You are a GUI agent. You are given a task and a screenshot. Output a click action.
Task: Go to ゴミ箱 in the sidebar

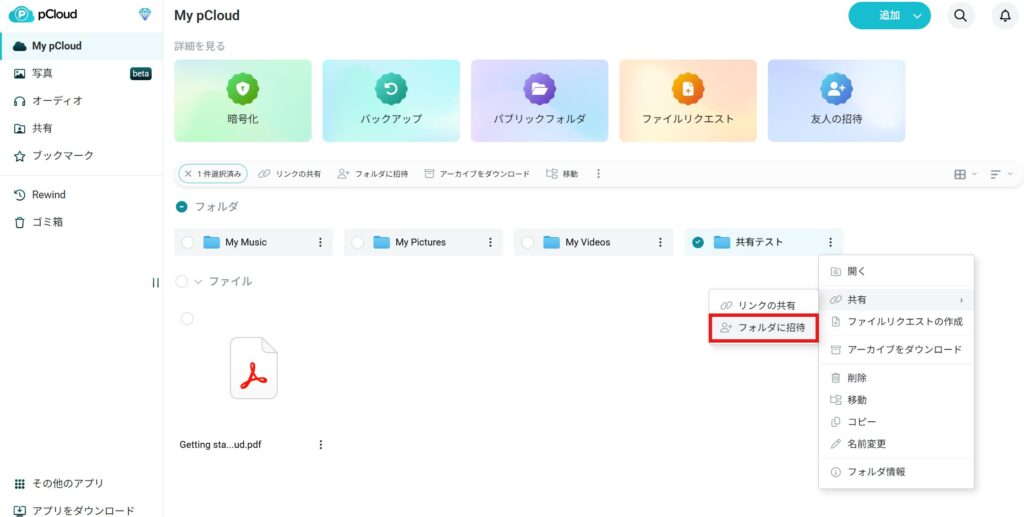point(47,222)
